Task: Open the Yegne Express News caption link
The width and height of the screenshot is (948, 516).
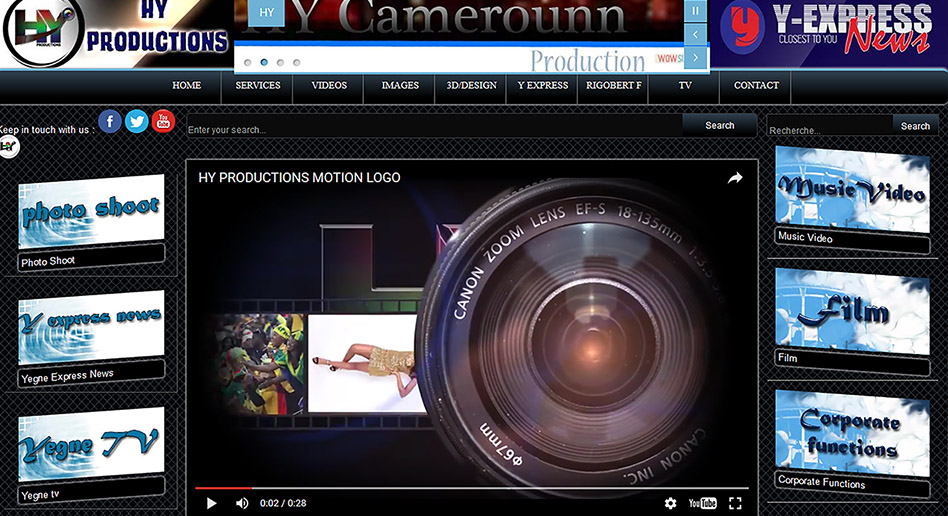Action: [67, 376]
